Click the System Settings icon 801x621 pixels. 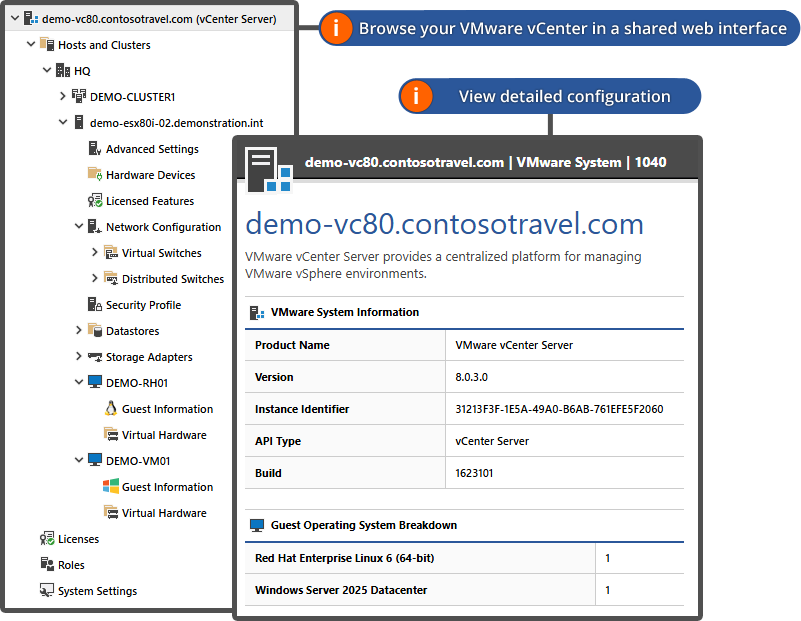click(47, 590)
